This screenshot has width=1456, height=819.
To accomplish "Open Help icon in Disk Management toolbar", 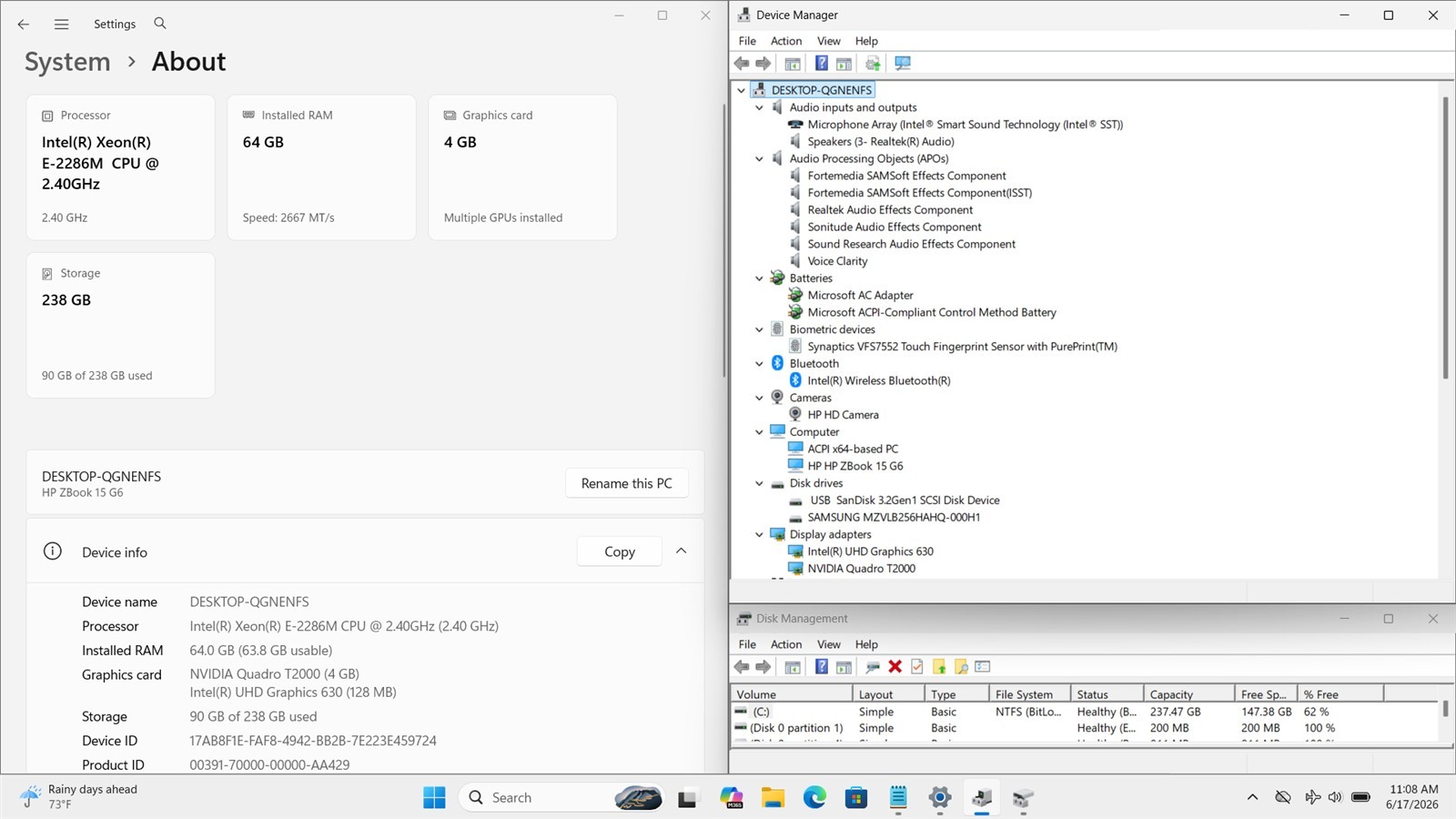I will [x=821, y=667].
